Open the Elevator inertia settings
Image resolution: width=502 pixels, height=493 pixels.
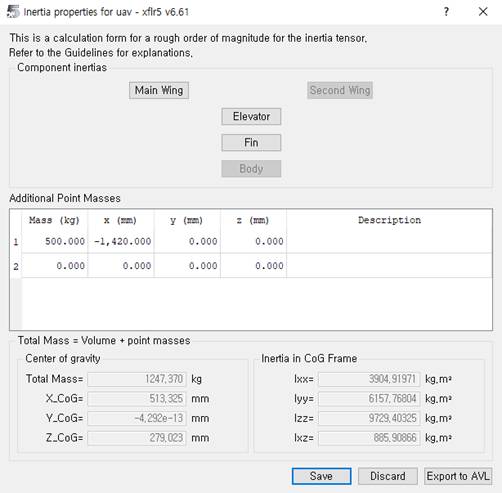point(251,116)
